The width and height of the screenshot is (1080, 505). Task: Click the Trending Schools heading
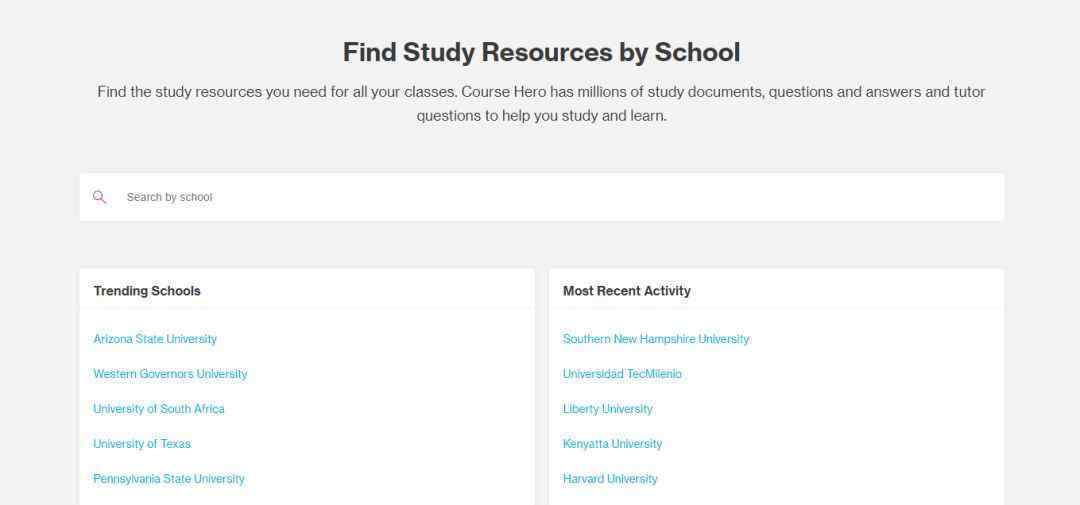coord(147,291)
